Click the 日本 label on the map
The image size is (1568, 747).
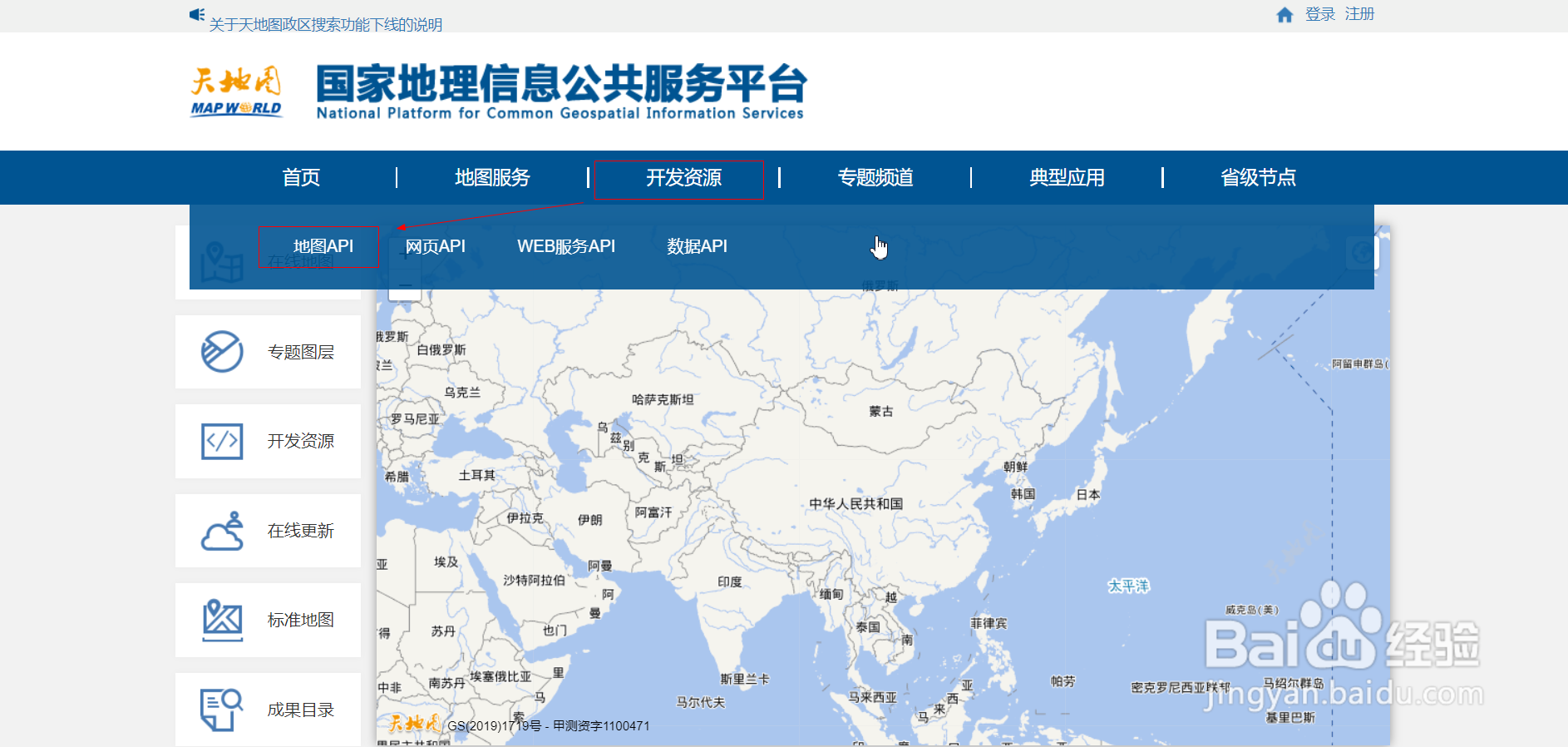coord(1088,494)
